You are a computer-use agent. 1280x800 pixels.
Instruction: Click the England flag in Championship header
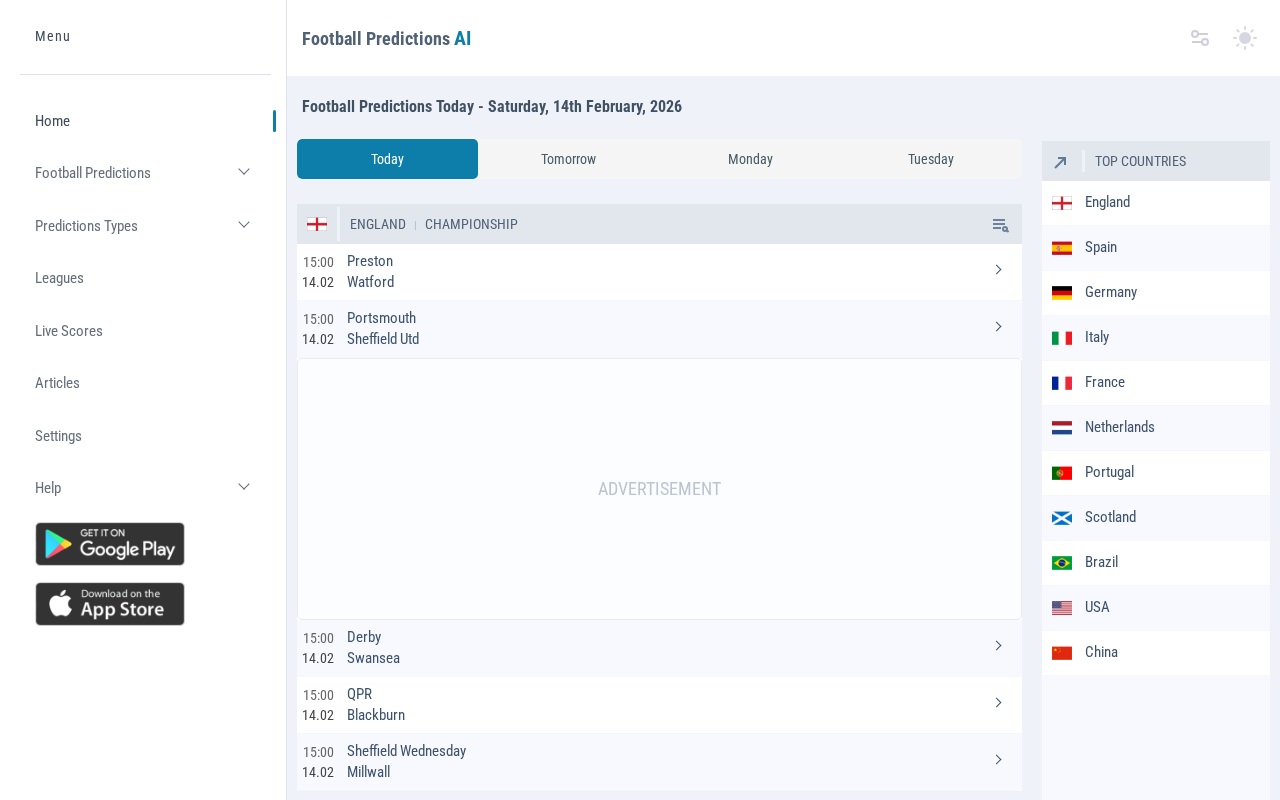point(317,224)
